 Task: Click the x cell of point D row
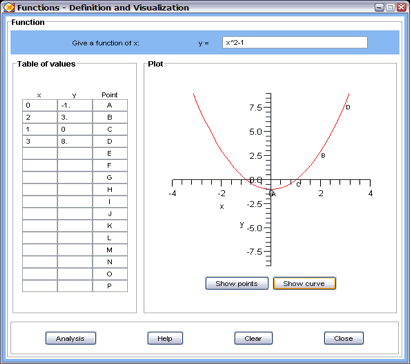point(40,141)
